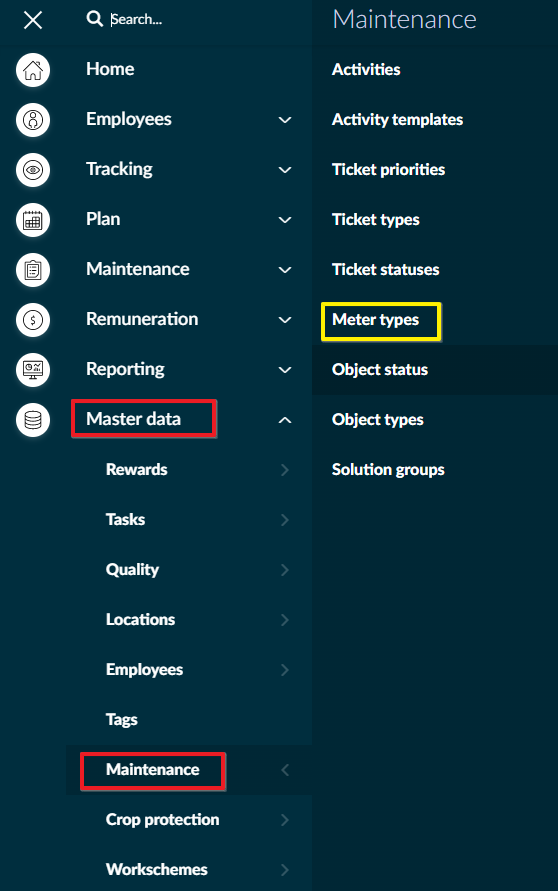Open Ticket priorities entry
This screenshot has width=558, height=891.
click(389, 169)
